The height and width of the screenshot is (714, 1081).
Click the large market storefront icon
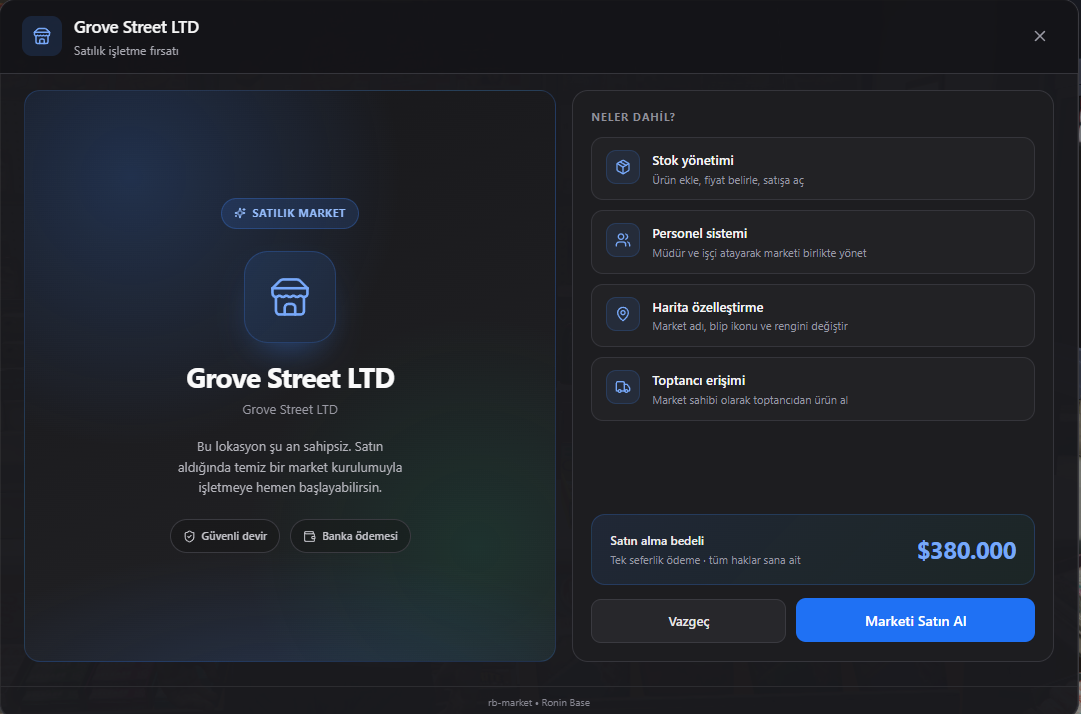coord(290,297)
